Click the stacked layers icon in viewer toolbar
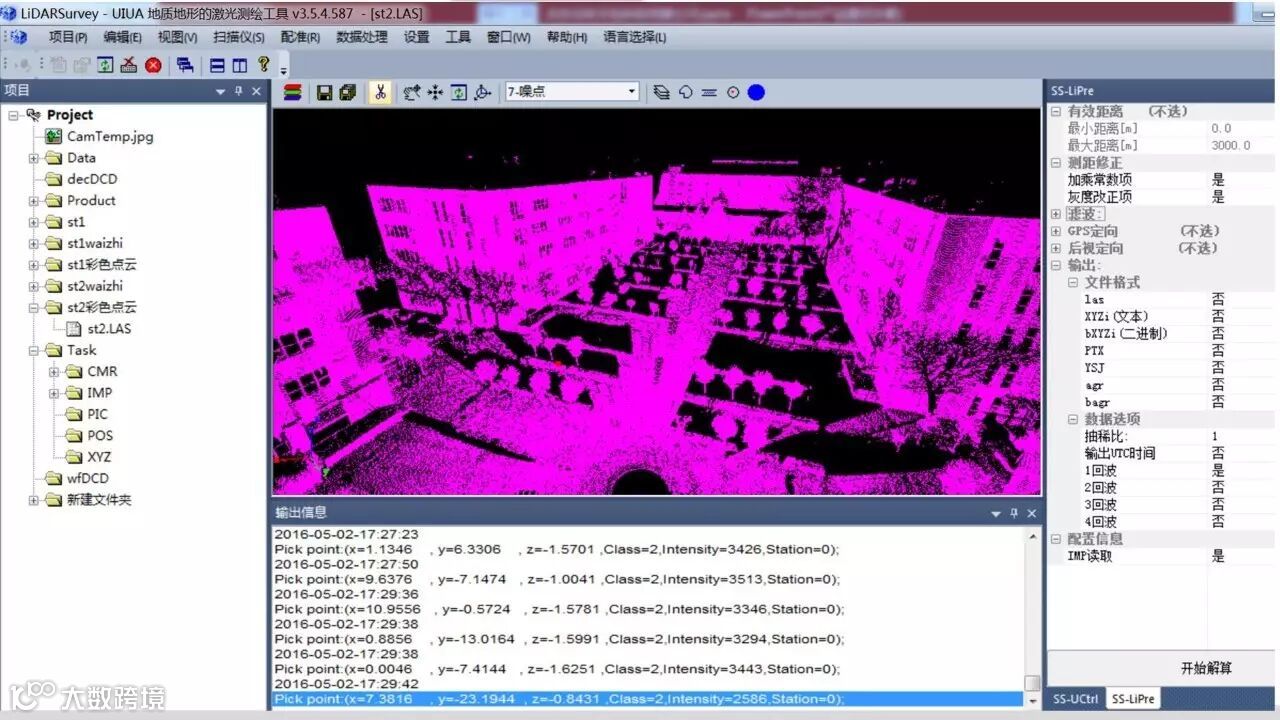1280x720 pixels. 661,92
